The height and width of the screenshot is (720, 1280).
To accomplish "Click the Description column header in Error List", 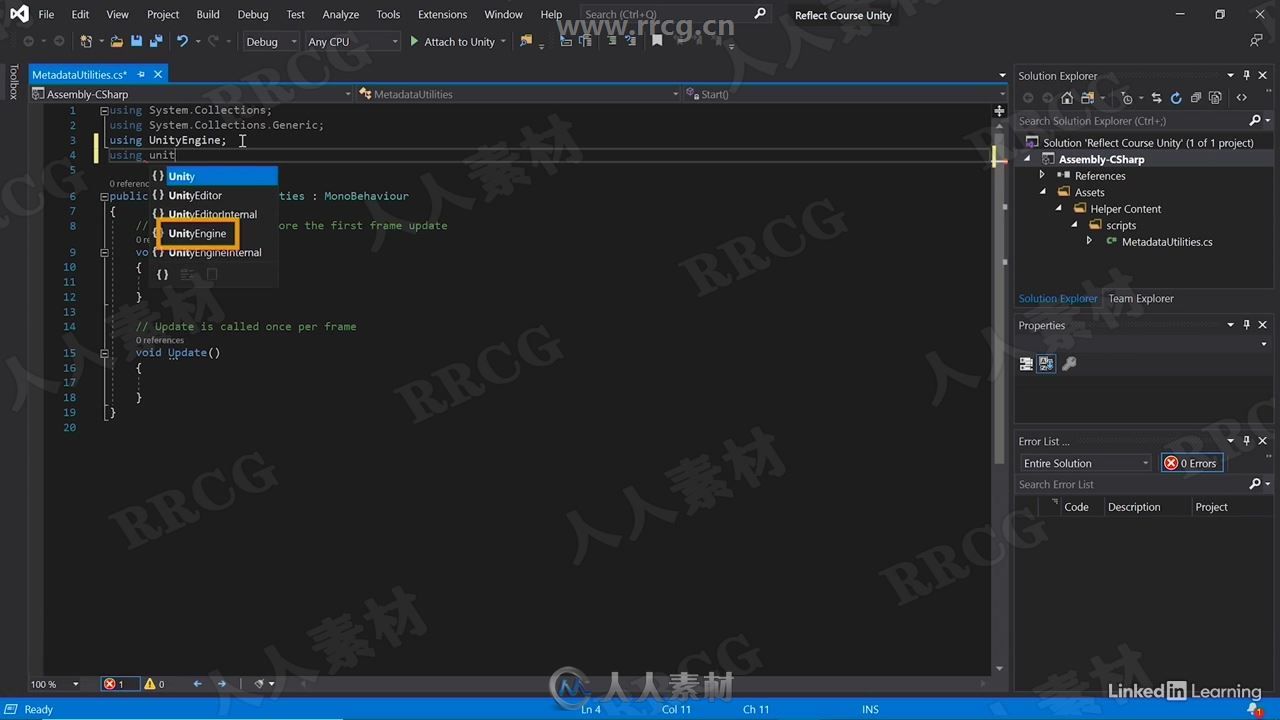I will (x=1134, y=507).
